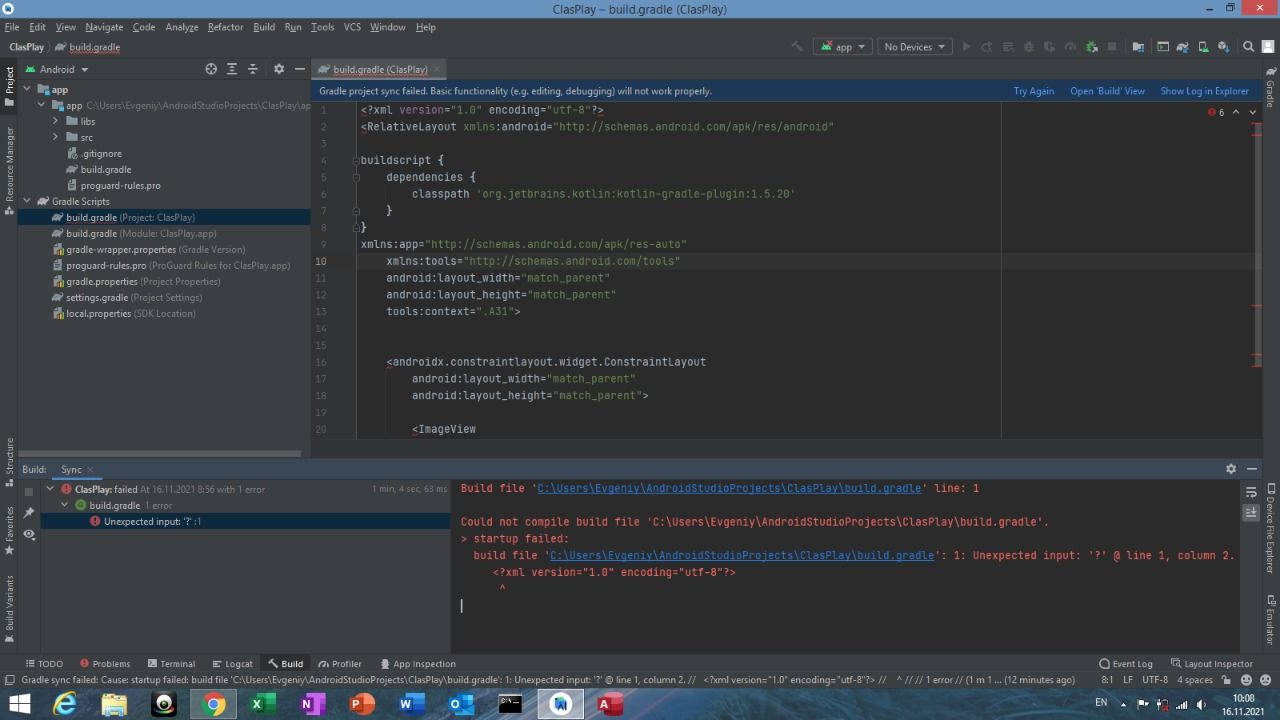The height and width of the screenshot is (720, 1280).
Task: Click the user account avatar icon
Action: [1268, 47]
